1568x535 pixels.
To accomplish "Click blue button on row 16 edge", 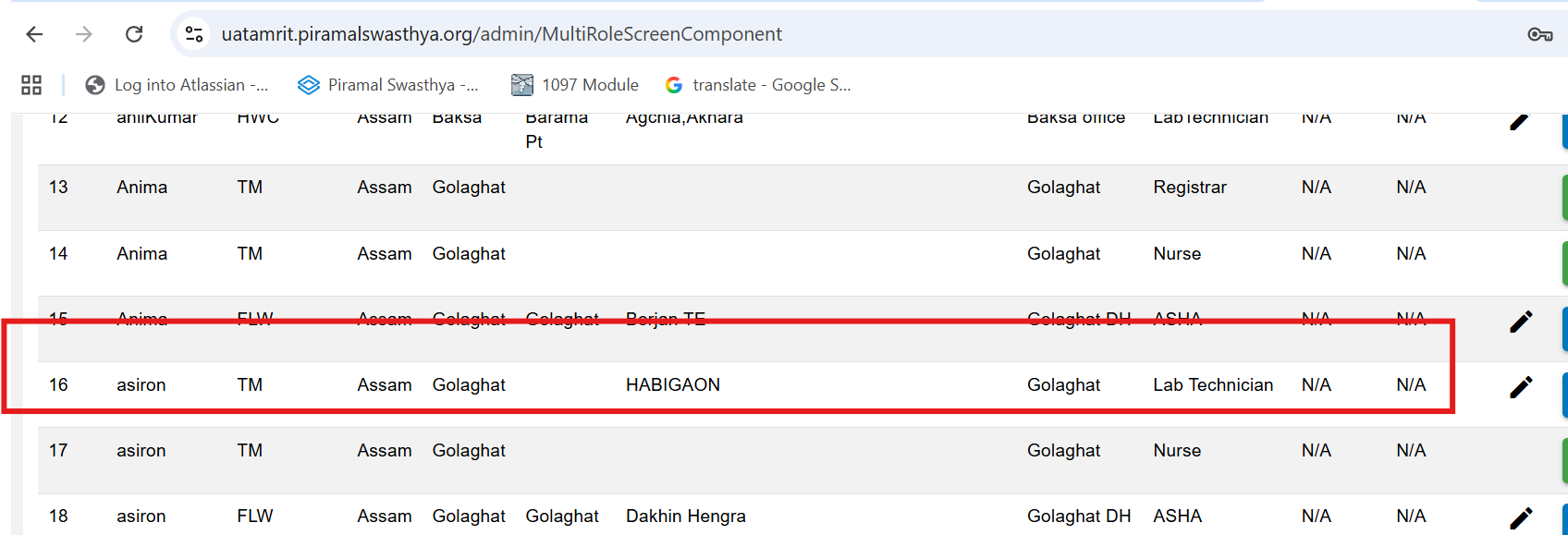I will click(x=1563, y=395).
